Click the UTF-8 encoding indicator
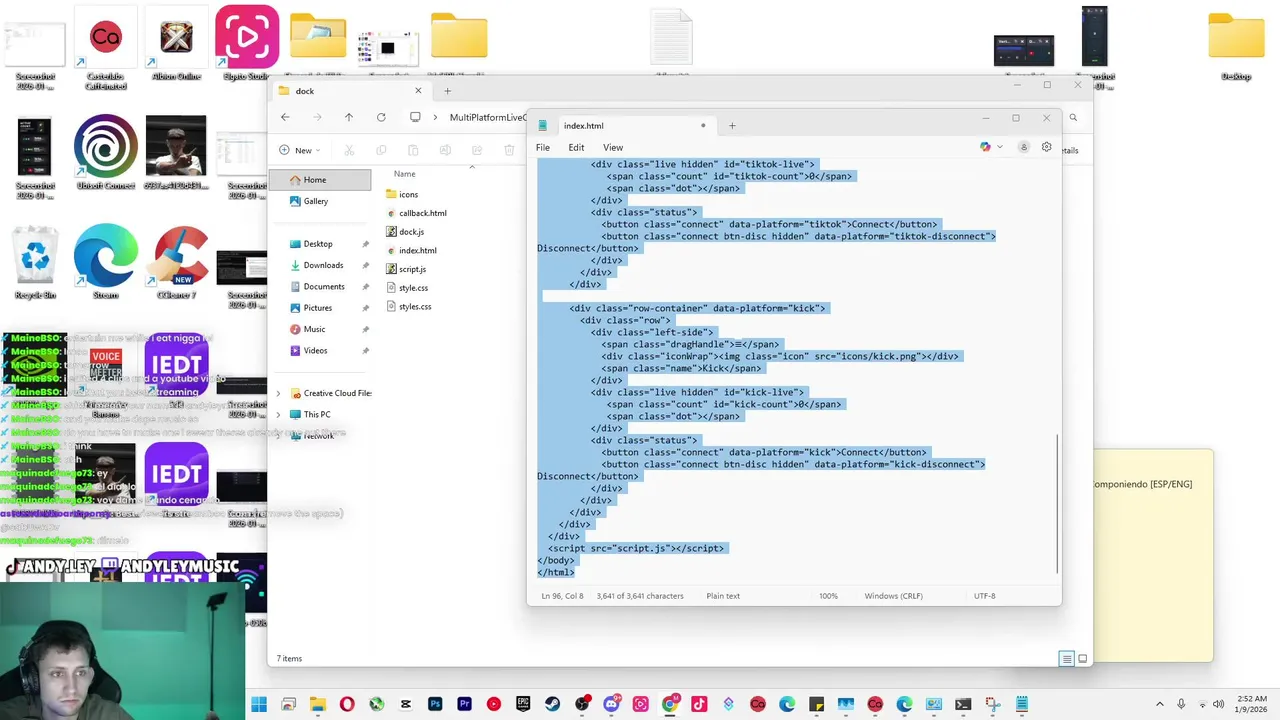This screenshot has height=720, width=1280. (x=984, y=596)
